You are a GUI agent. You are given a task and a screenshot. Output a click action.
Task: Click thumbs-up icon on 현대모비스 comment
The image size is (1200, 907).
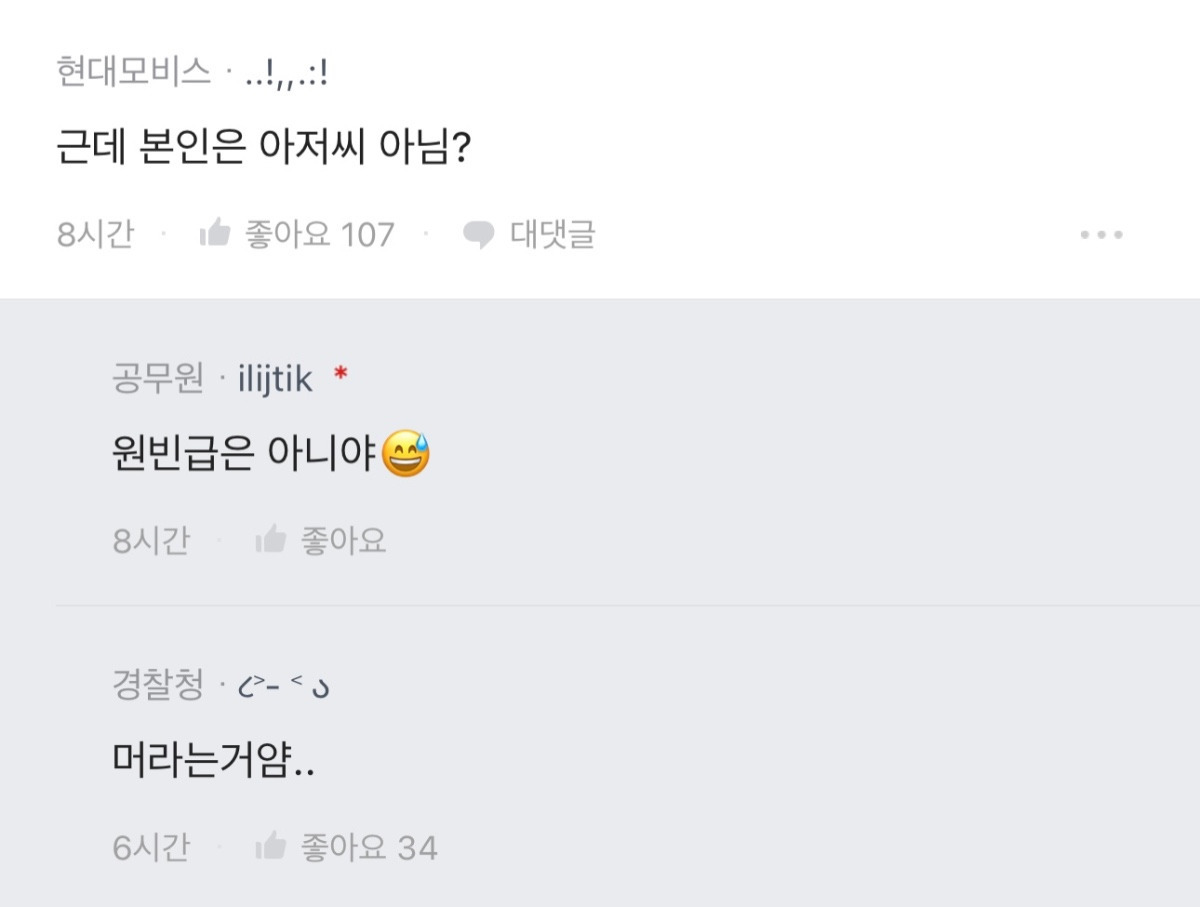pos(215,235)
